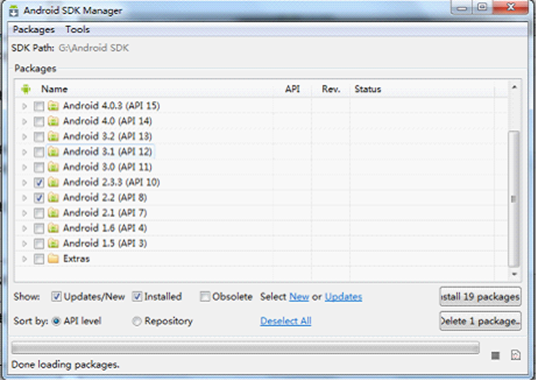This screenshot has width=538, height=381.
Task: Click the package list vertical scrollbar thumb
Action: [x=513, y=199]
